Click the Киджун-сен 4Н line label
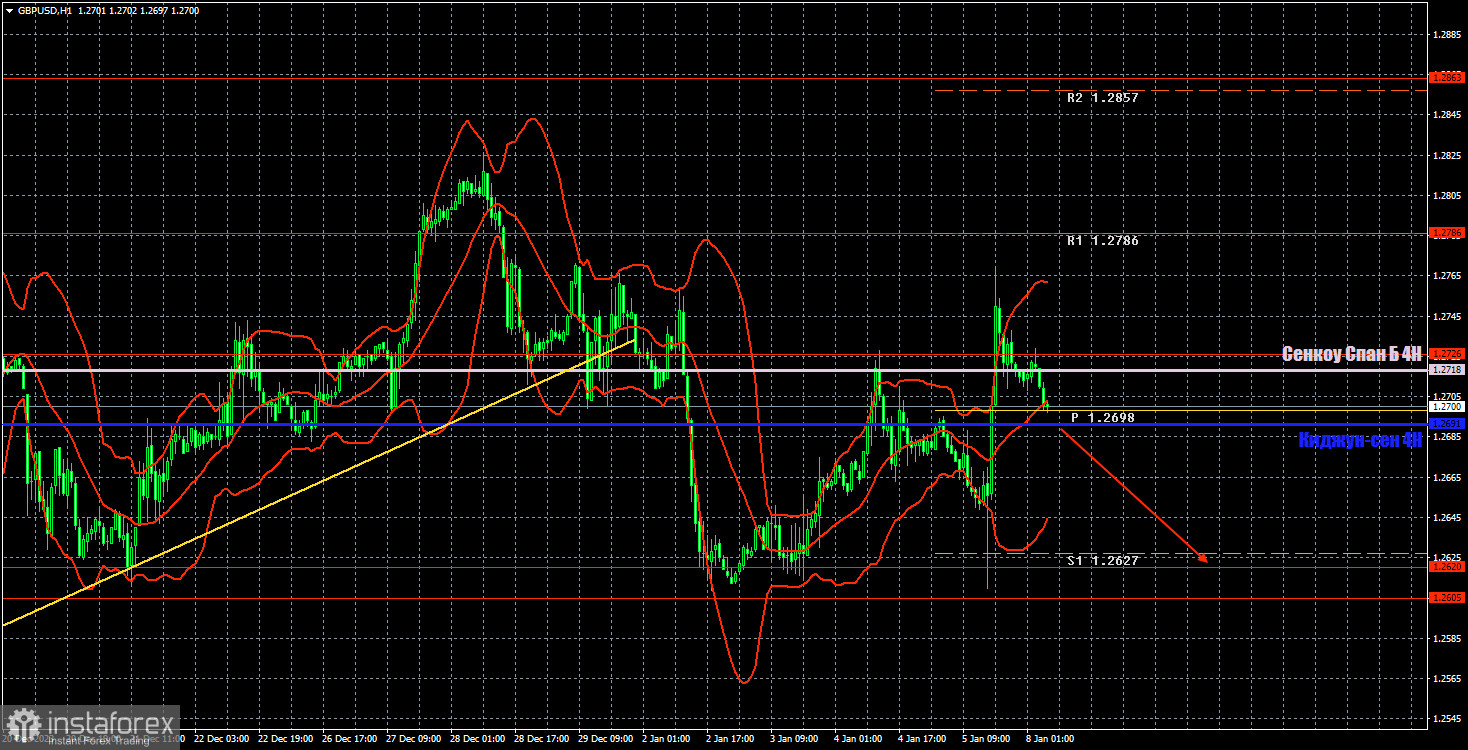This screenshot has height=750, width=1468. (x=1360, y=440)
